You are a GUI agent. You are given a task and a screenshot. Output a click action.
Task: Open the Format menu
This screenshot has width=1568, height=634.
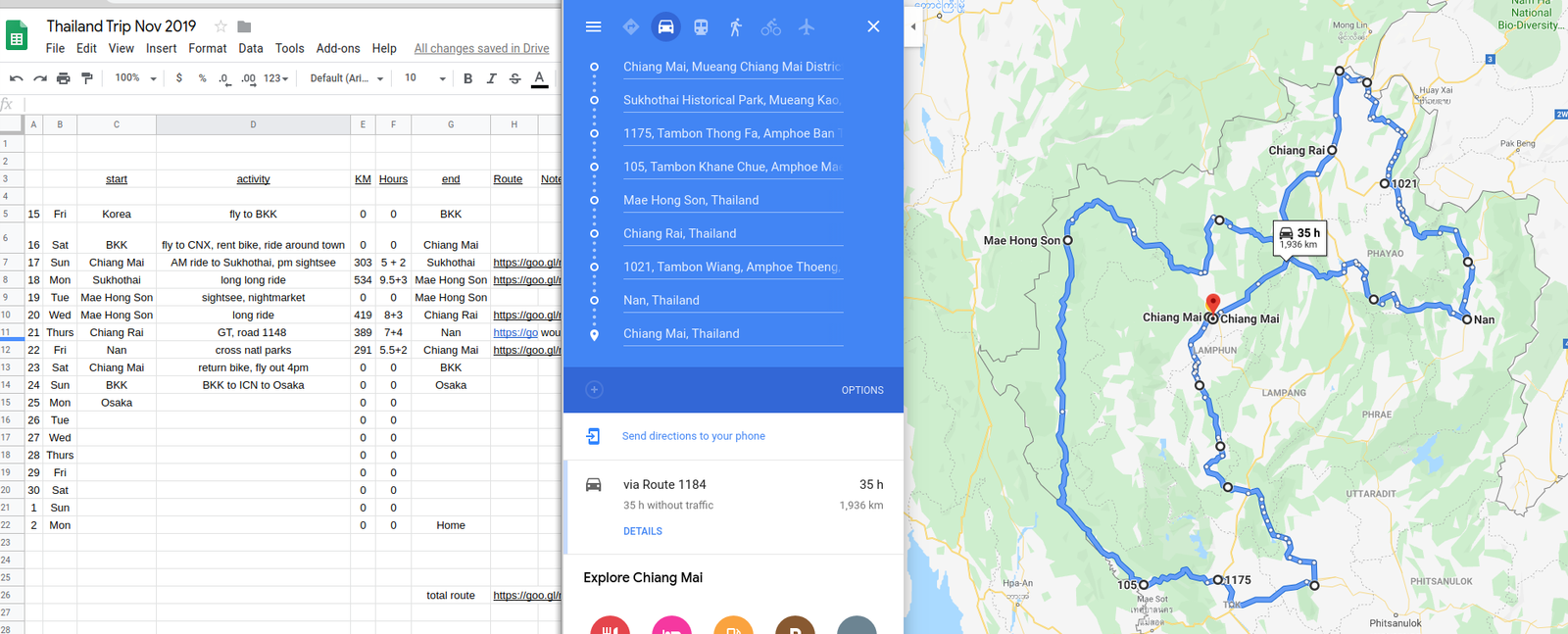coord(207,48)
